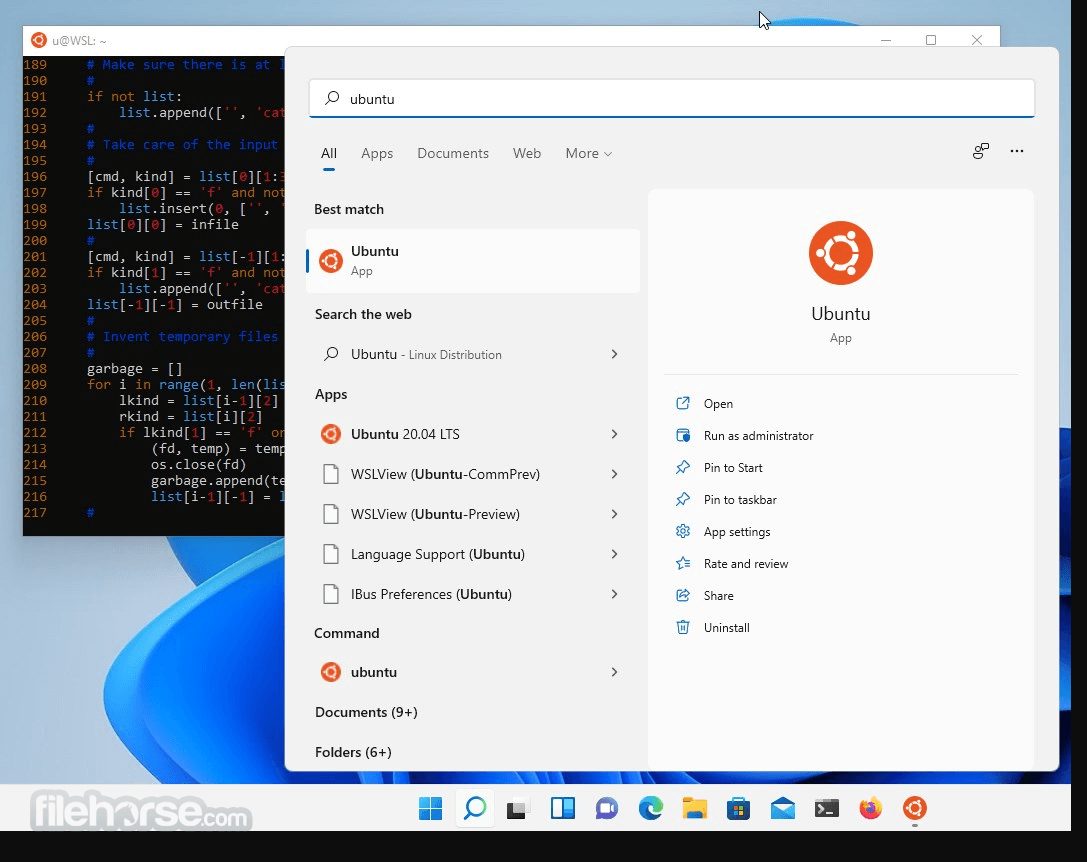
Task: Click the ubuntu search input field
Action: click(672, 98)
